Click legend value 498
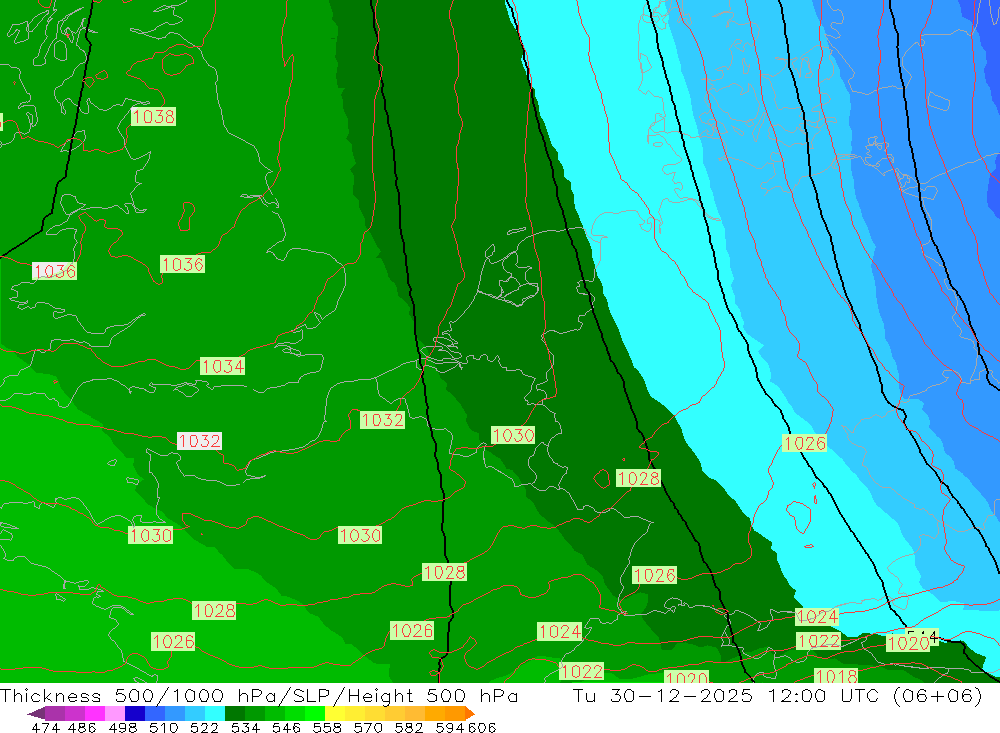Viewport: 1000px width, 733px height. coord(122,727)
